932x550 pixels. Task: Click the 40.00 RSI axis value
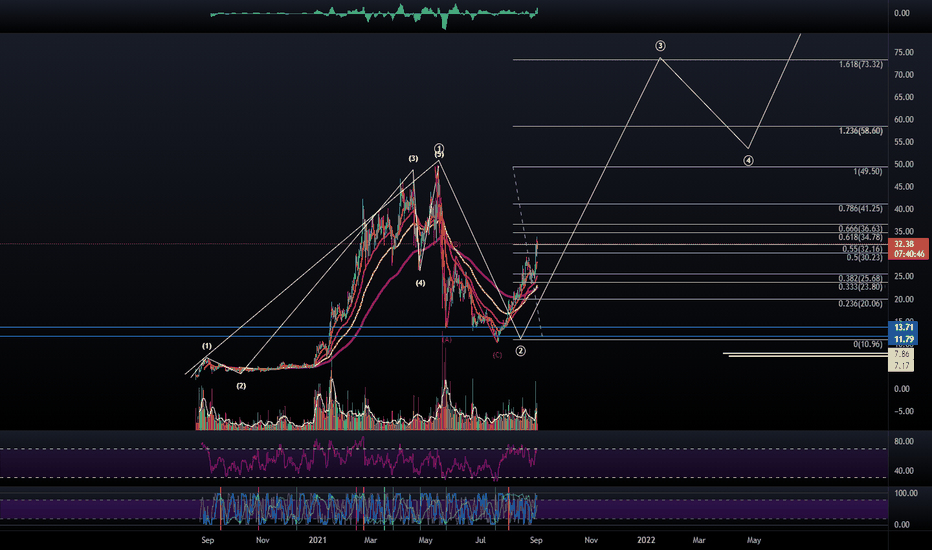(x=903, y=470)
